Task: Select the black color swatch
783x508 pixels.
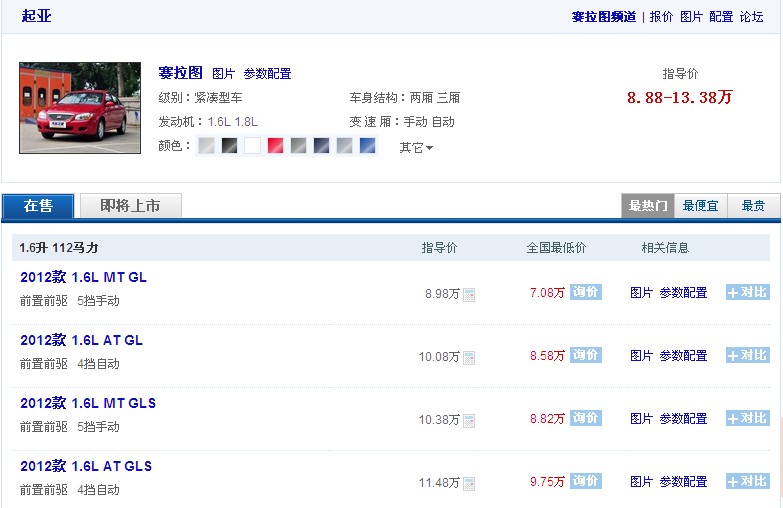Action: click(229, 145)
